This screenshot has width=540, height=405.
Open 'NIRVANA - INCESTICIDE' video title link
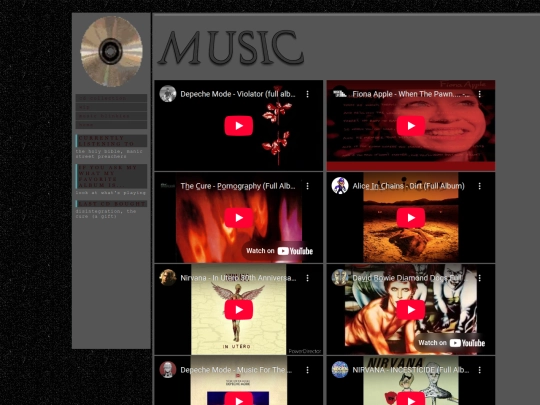coord(411,370)
